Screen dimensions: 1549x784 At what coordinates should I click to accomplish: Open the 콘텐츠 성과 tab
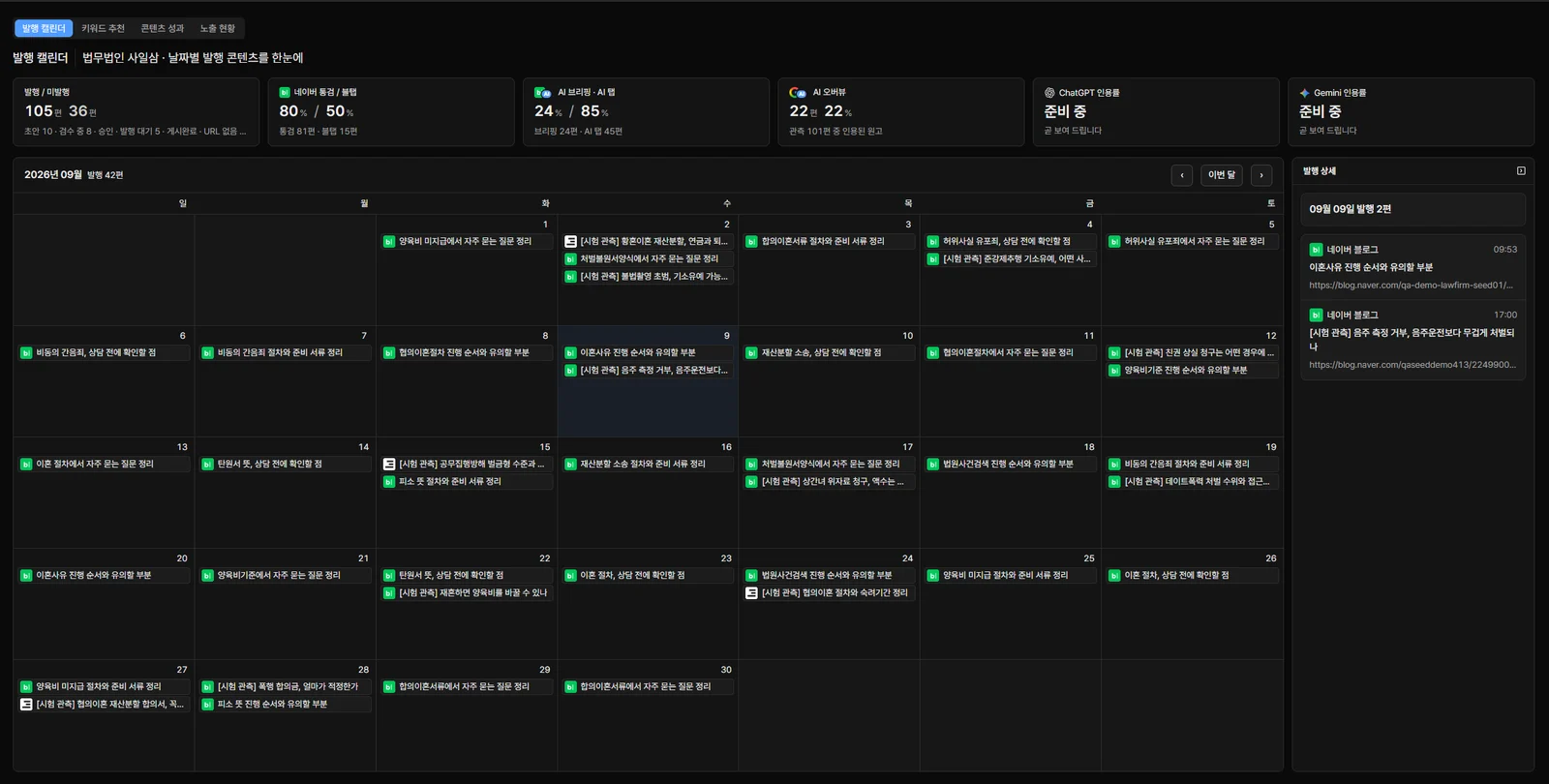point(162,28)
